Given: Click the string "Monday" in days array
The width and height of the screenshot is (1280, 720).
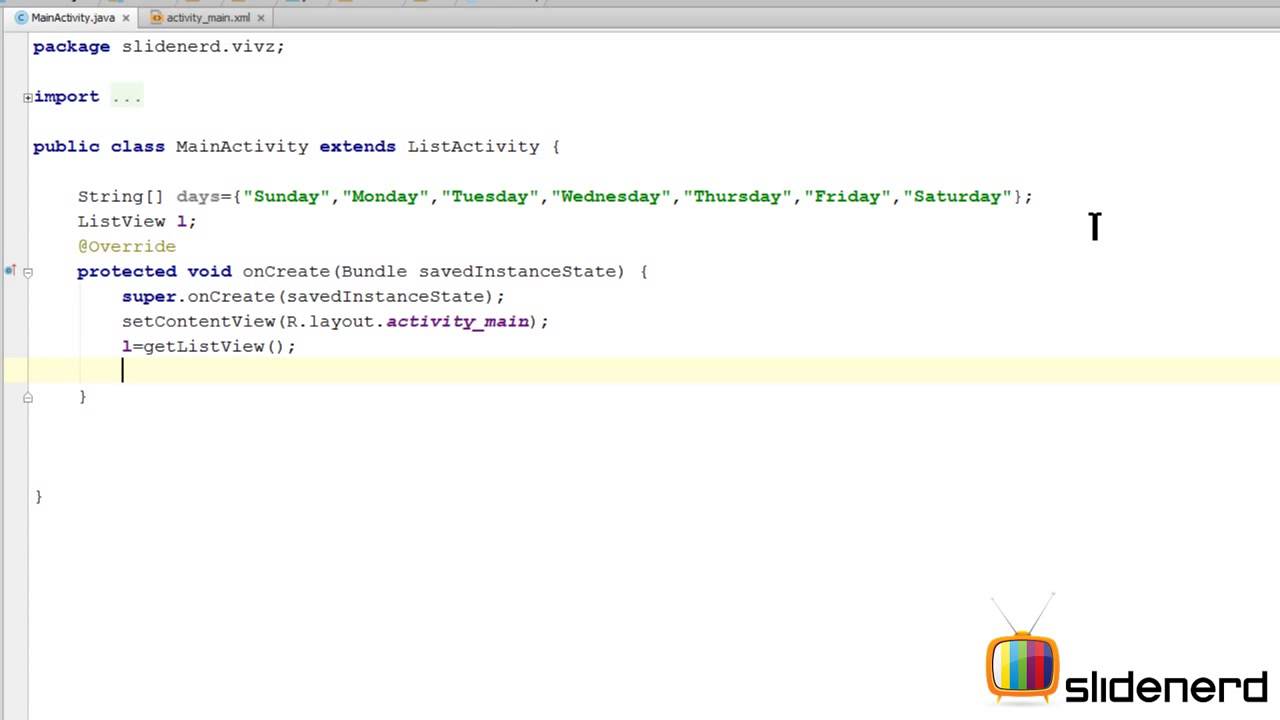Looking at the screenshot, I should click(x=386, y=197).
